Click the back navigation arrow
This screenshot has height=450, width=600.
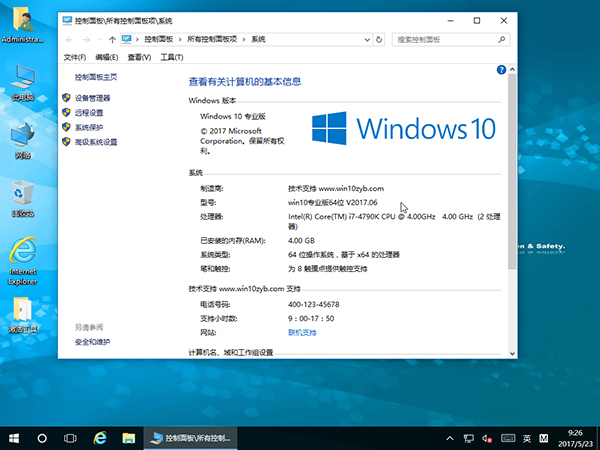click(x=70, y=39)
